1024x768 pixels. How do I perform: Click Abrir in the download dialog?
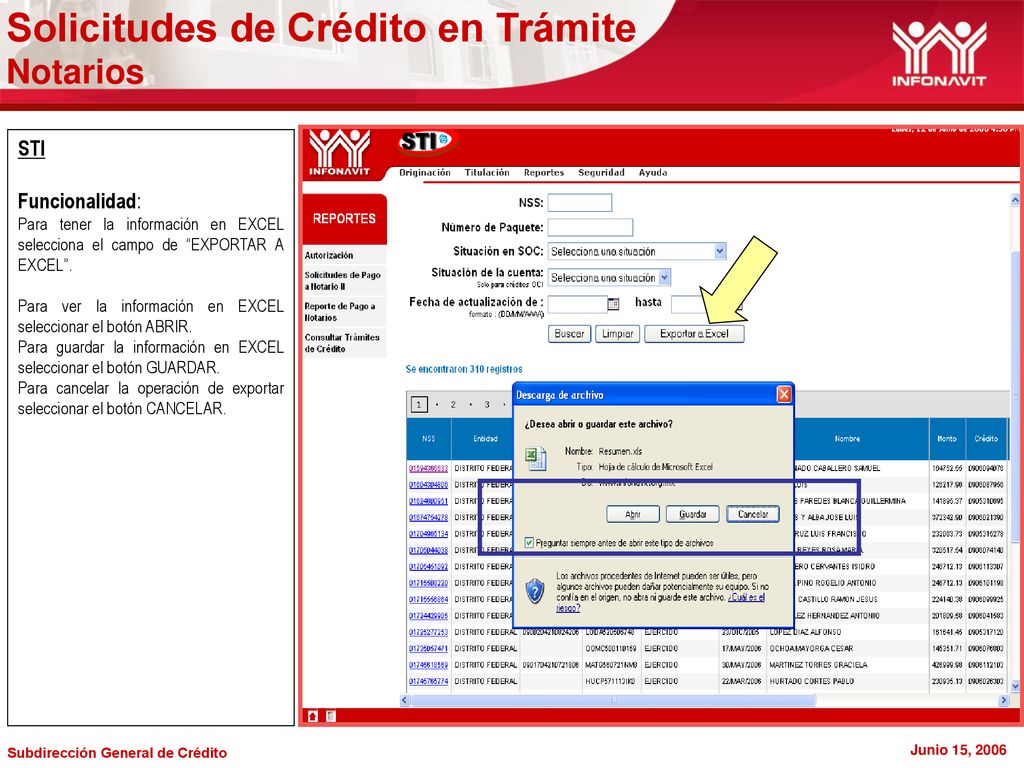(633, 514)
